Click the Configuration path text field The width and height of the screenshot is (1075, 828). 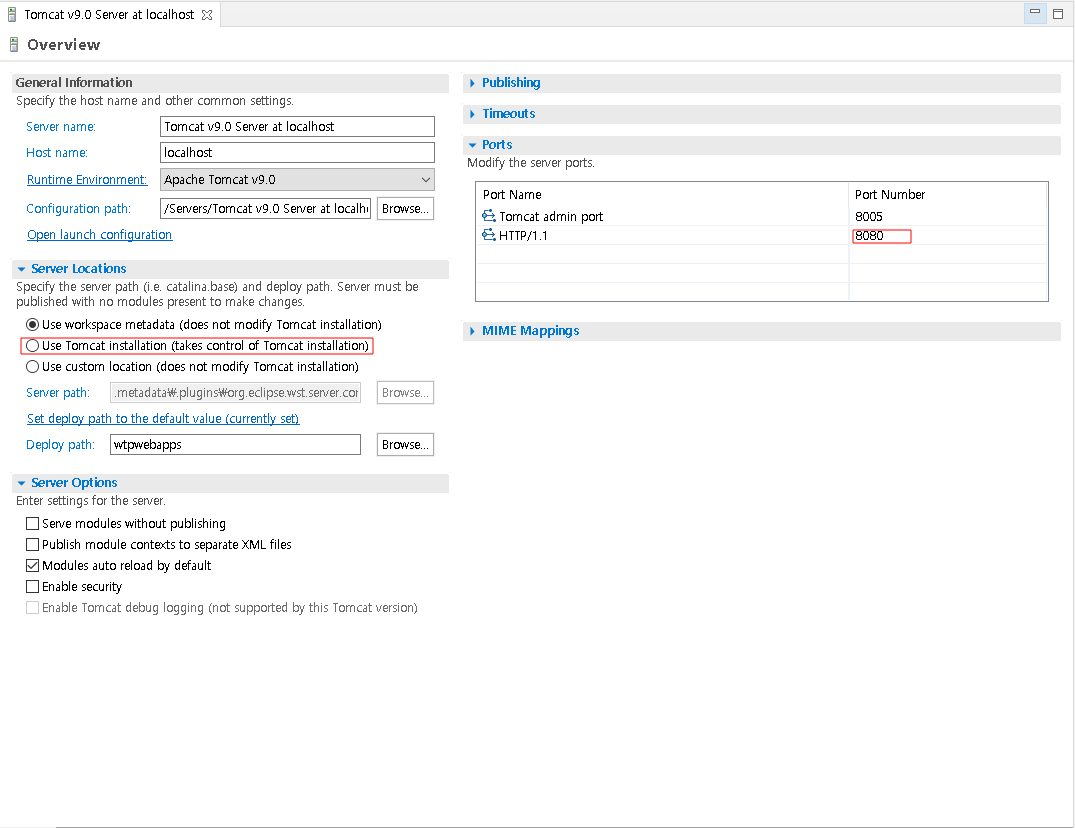[x=265, y=208]
